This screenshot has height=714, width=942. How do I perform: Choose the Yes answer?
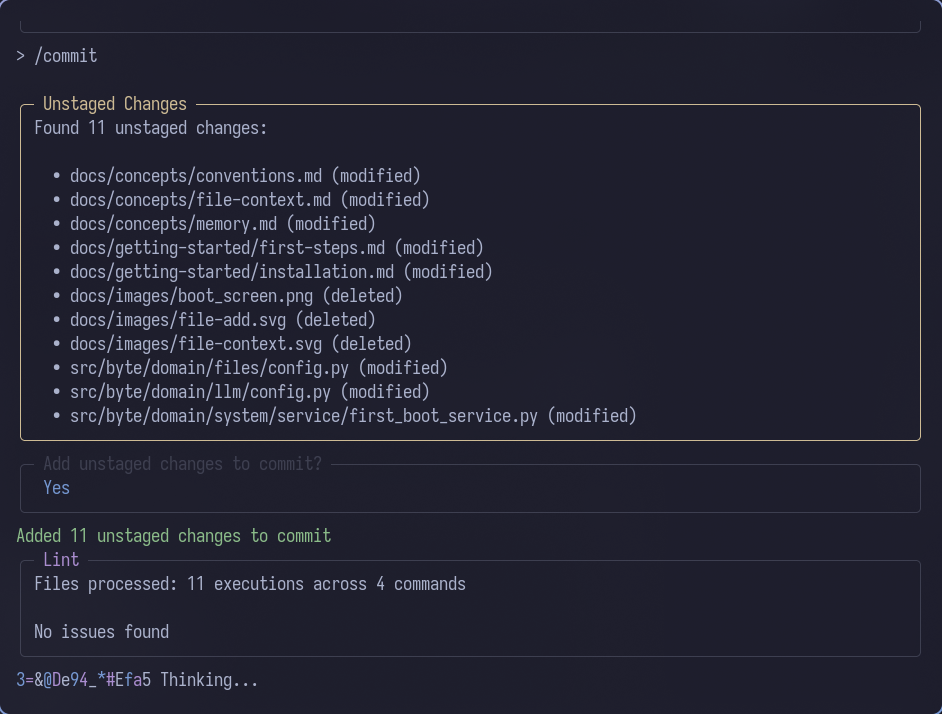57,488
